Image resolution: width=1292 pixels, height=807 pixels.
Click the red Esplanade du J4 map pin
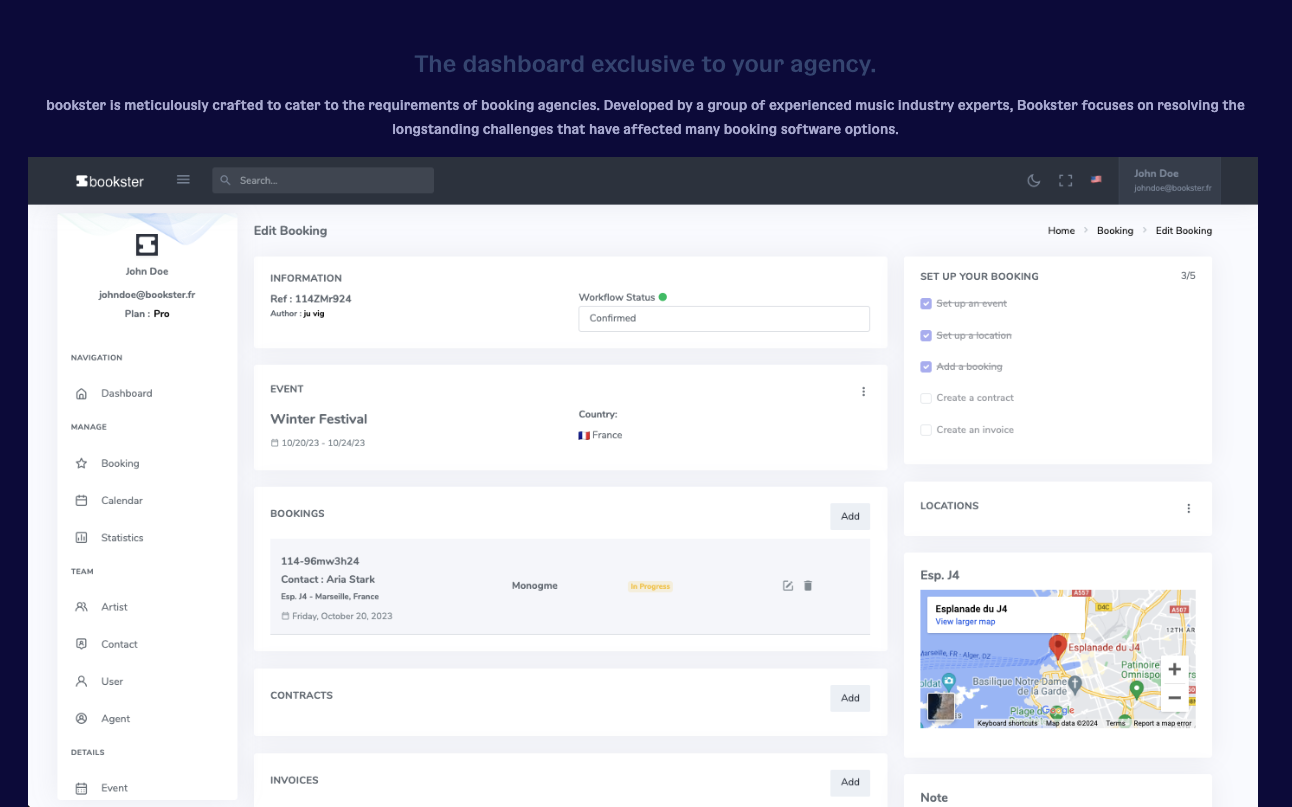[x=1057, y=646]
